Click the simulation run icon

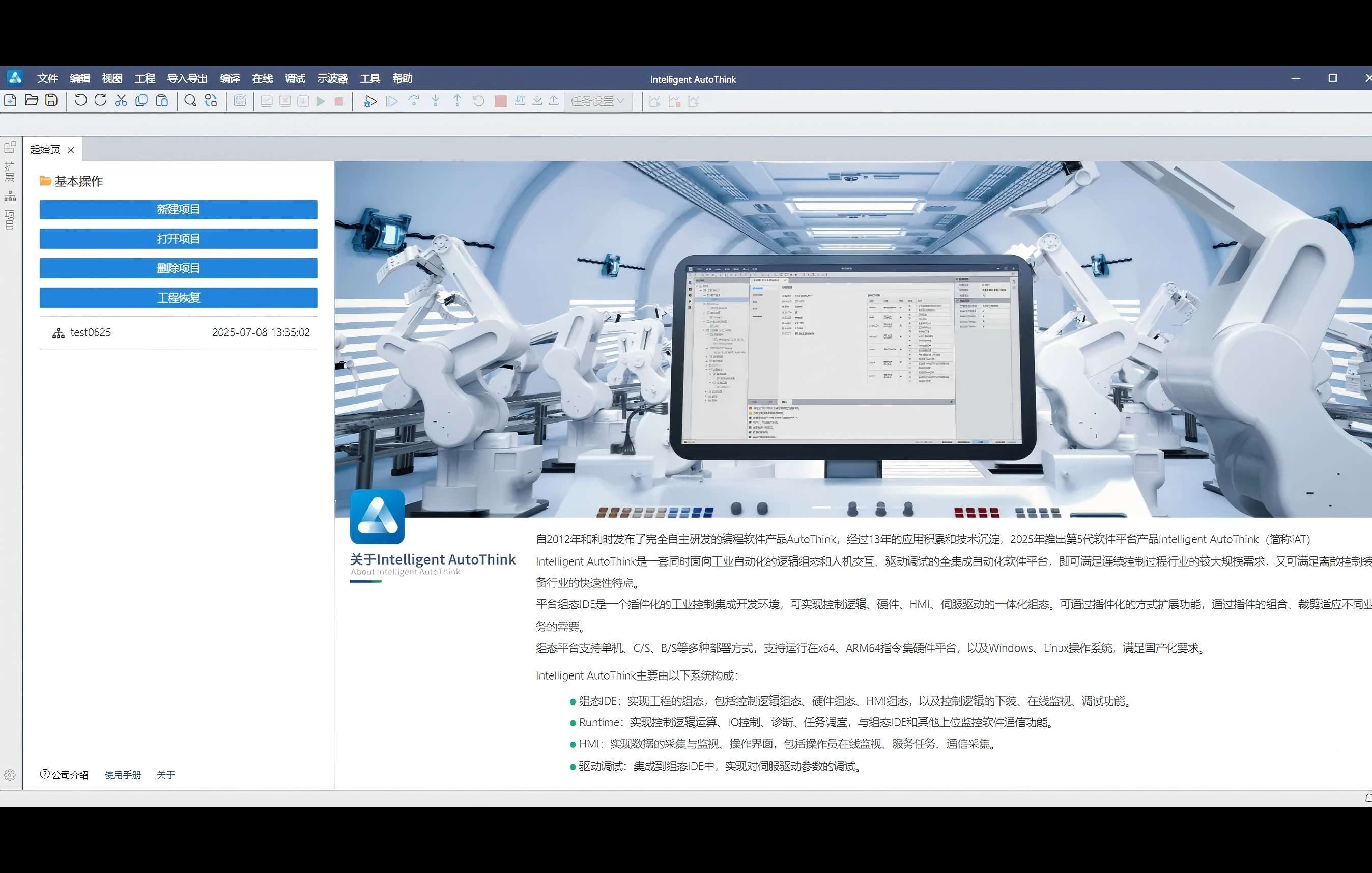tap(370, 101)
